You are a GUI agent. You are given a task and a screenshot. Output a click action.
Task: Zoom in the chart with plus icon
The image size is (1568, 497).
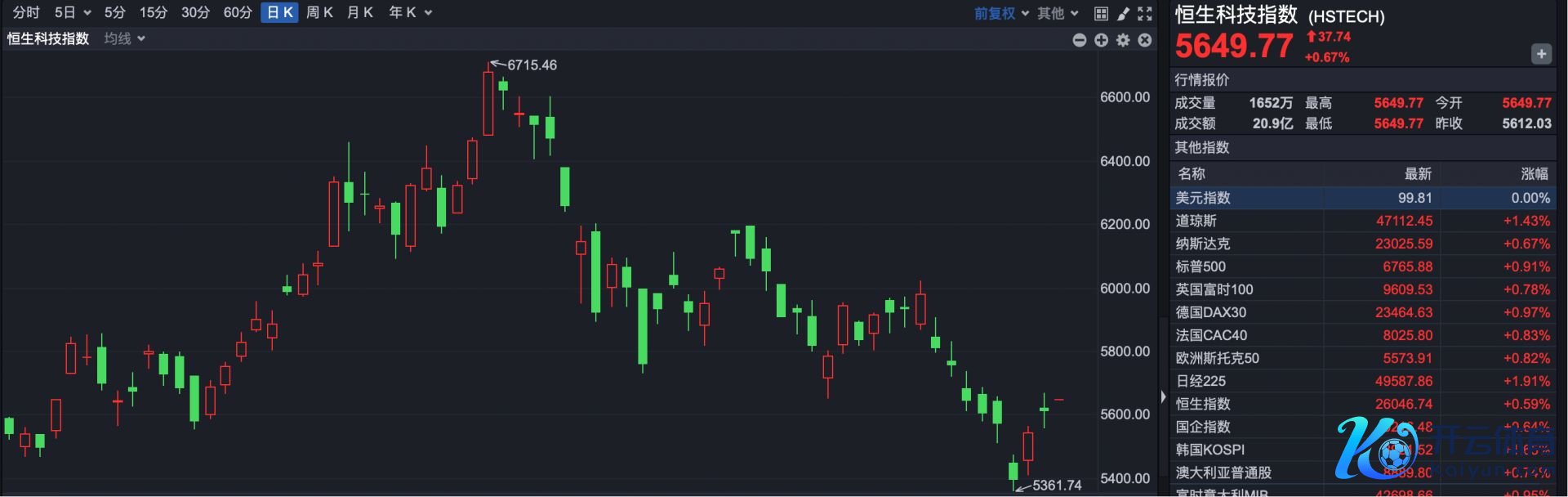1102,40
